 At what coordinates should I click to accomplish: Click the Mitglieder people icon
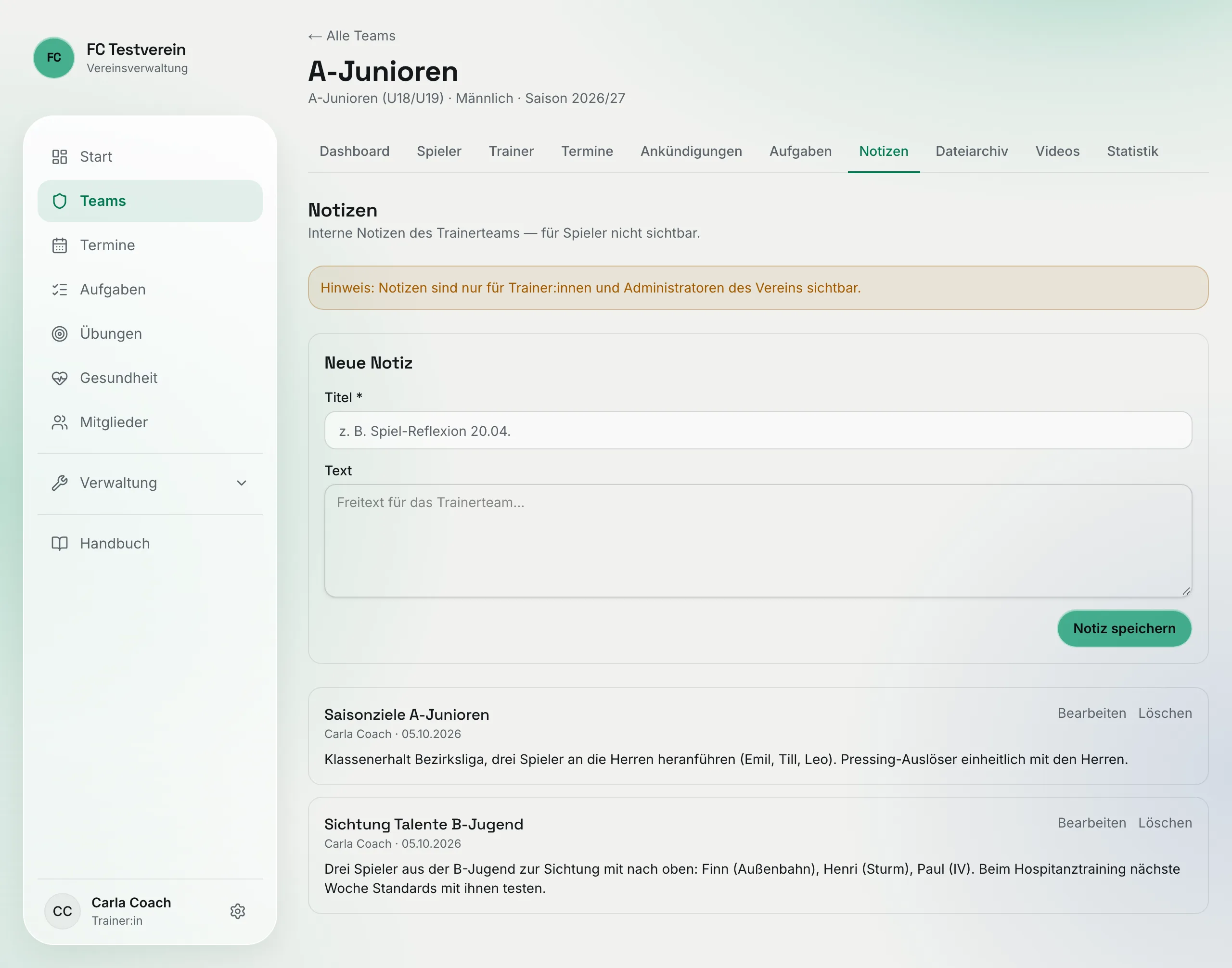60,422
